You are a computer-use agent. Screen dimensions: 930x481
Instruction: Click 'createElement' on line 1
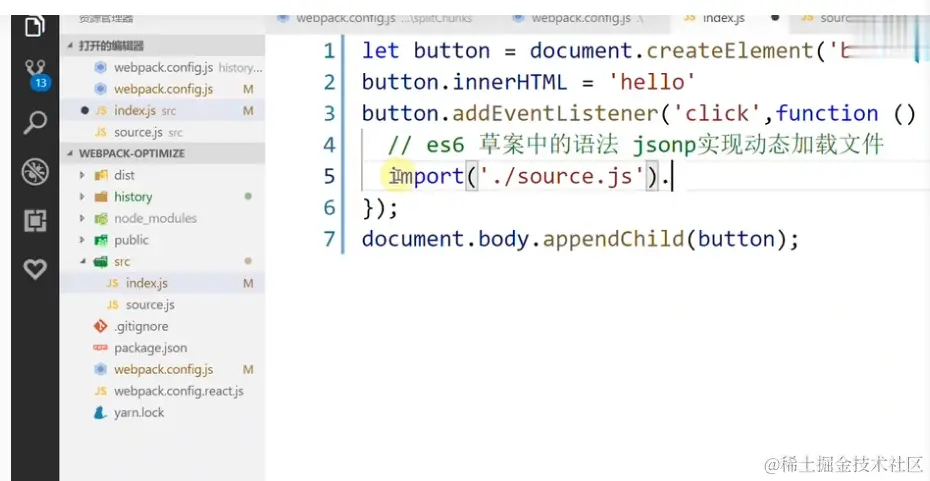(x=730, y=51)
